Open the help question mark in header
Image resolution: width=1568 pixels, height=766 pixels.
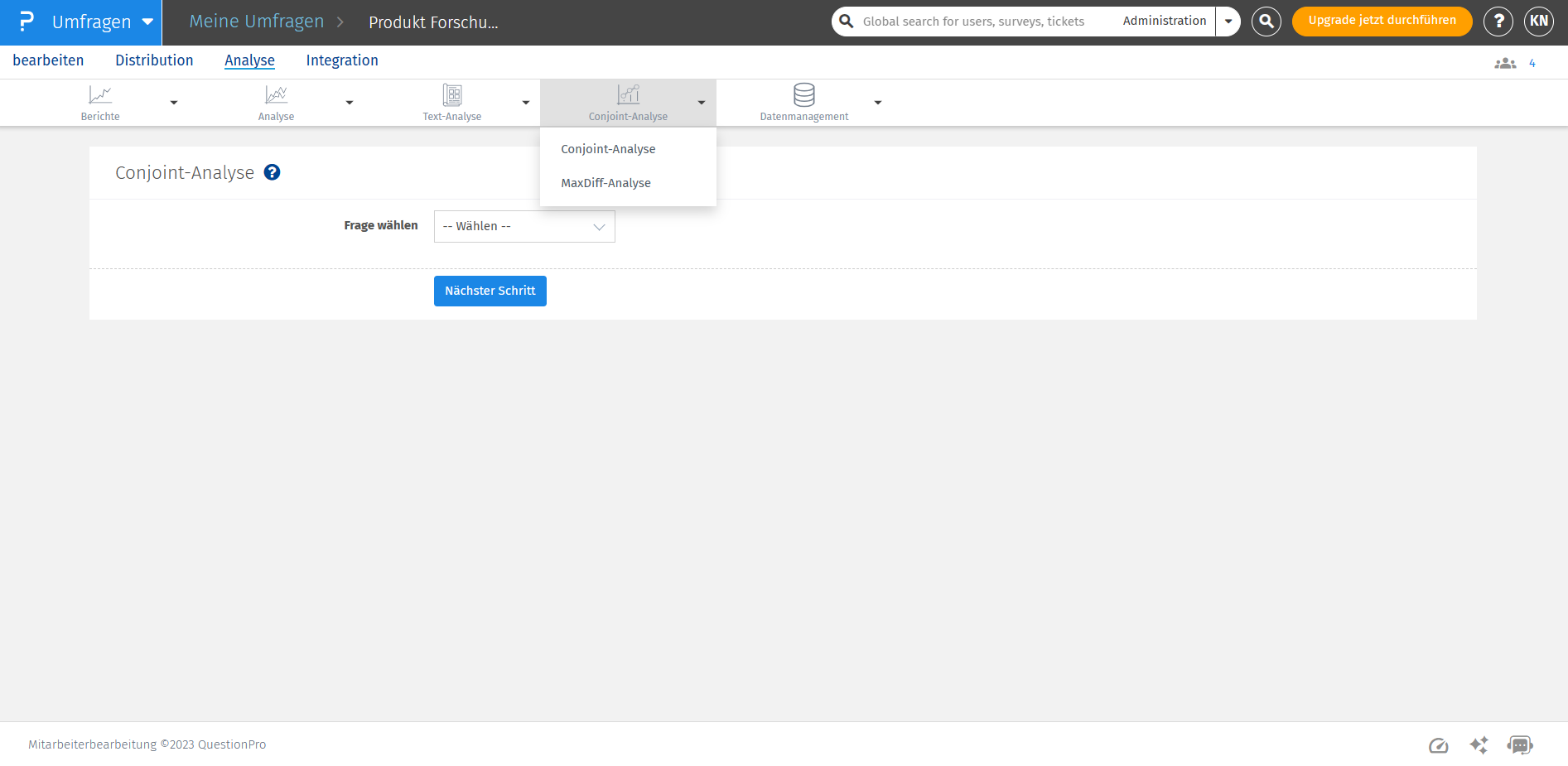tap(1498, 22)
